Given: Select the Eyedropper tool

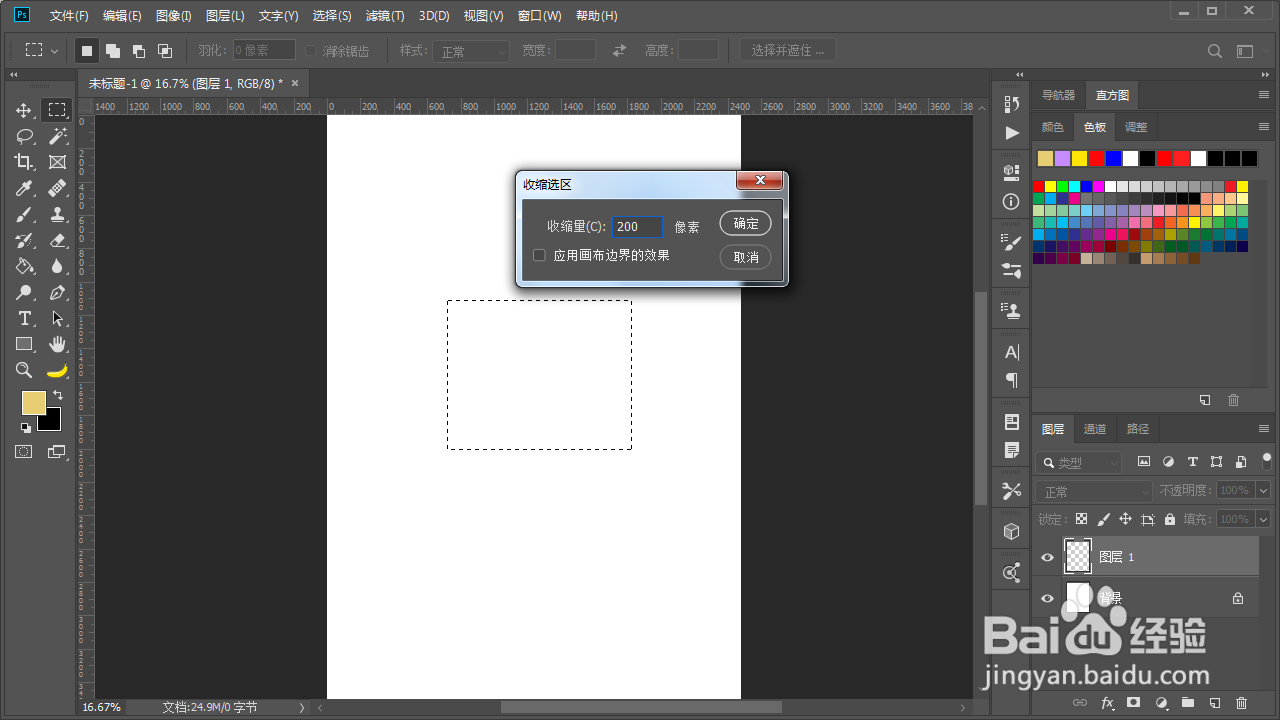Looking at the screenshot, I should coord(25,188).
